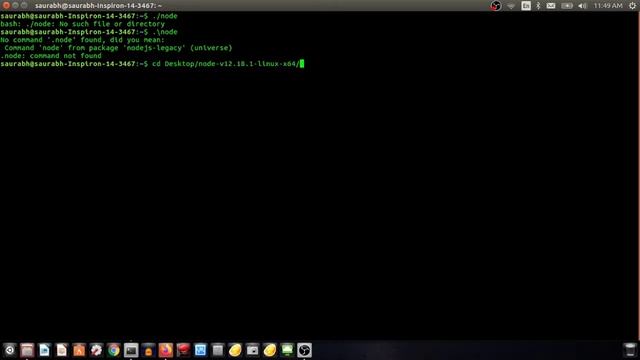Open the Trash from the dock

[x=630, y=350]
